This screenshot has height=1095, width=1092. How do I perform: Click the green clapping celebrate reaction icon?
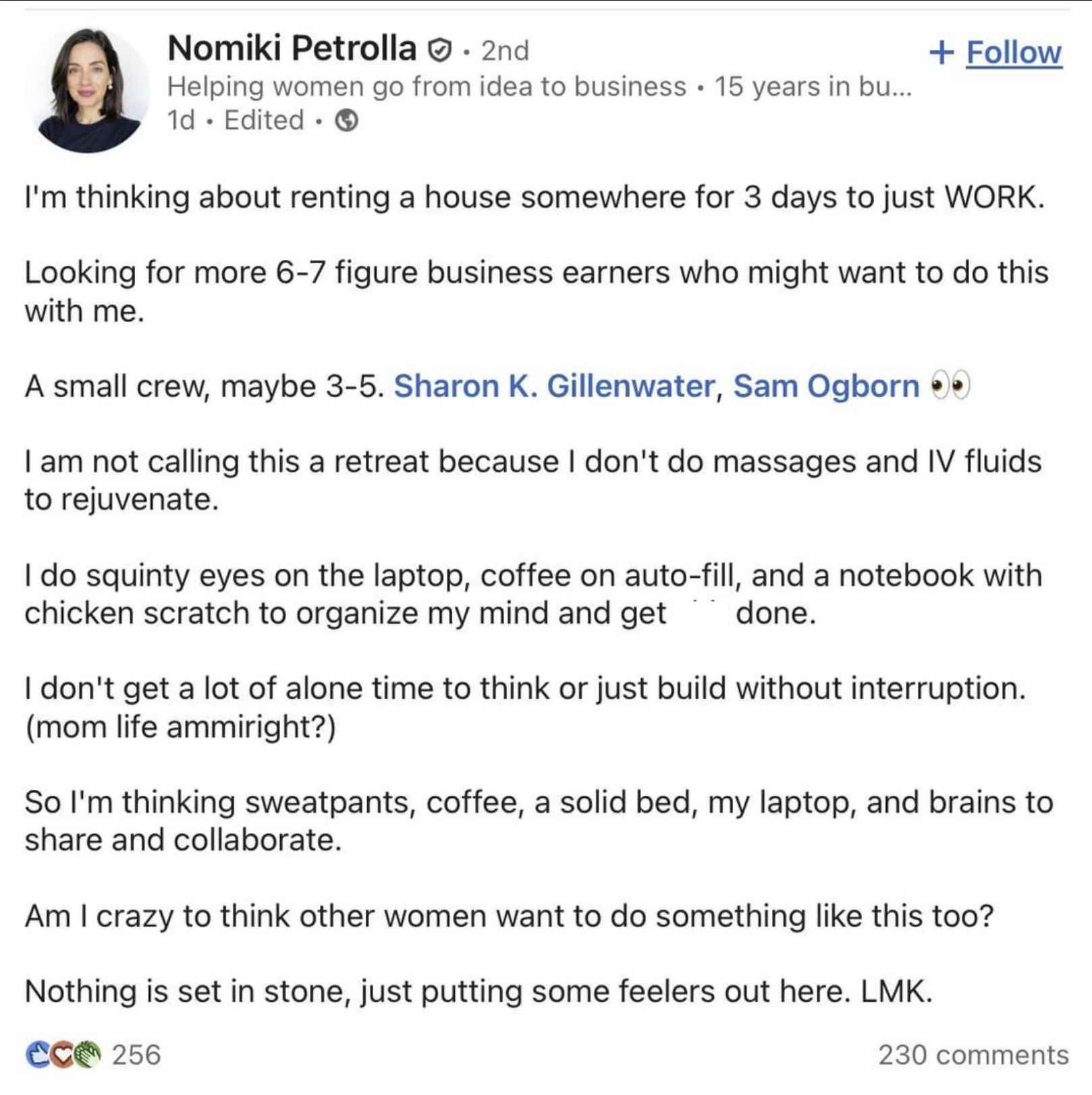pos(87,1054)
